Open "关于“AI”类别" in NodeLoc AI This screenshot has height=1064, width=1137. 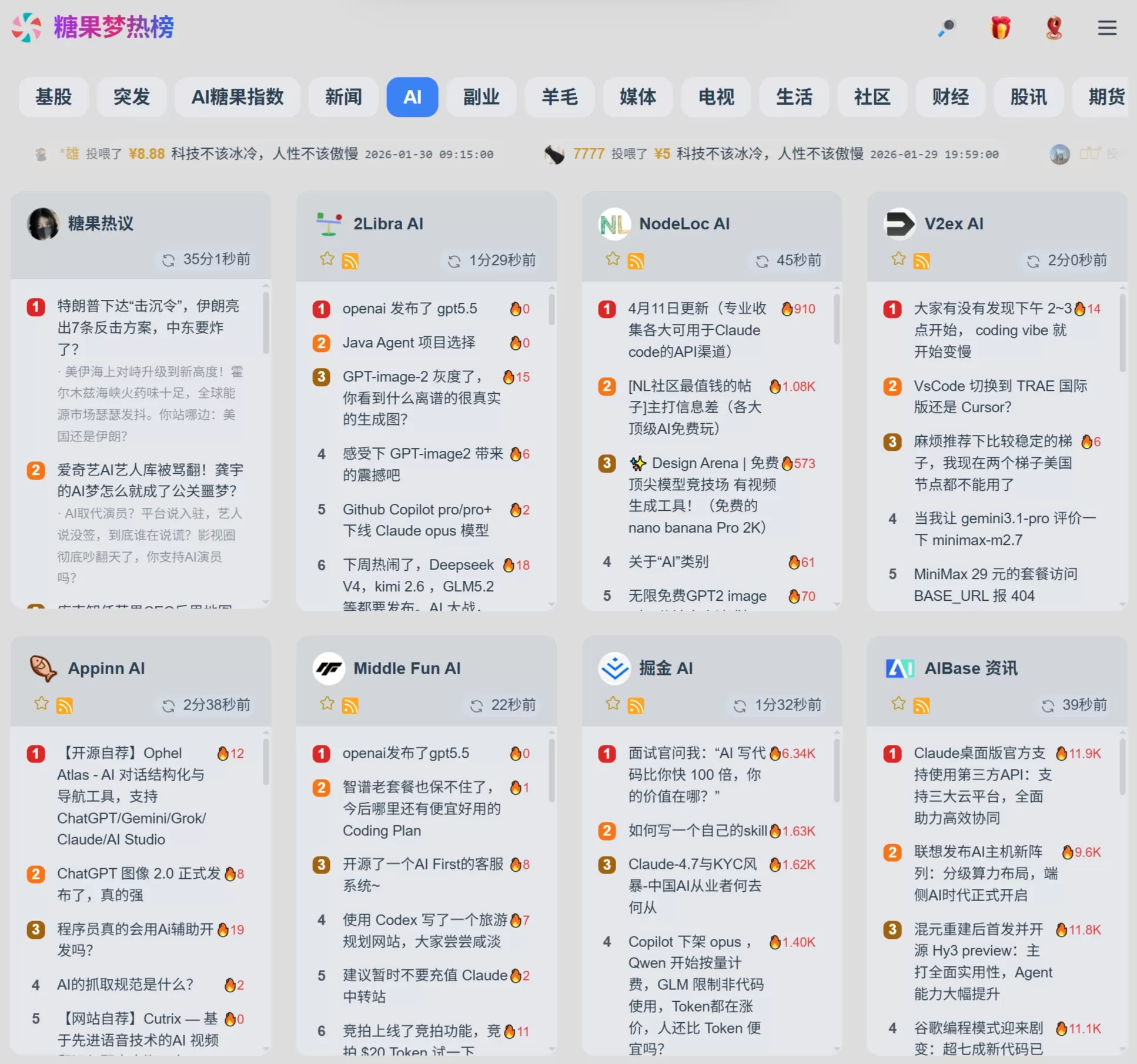tap(668, 562)
